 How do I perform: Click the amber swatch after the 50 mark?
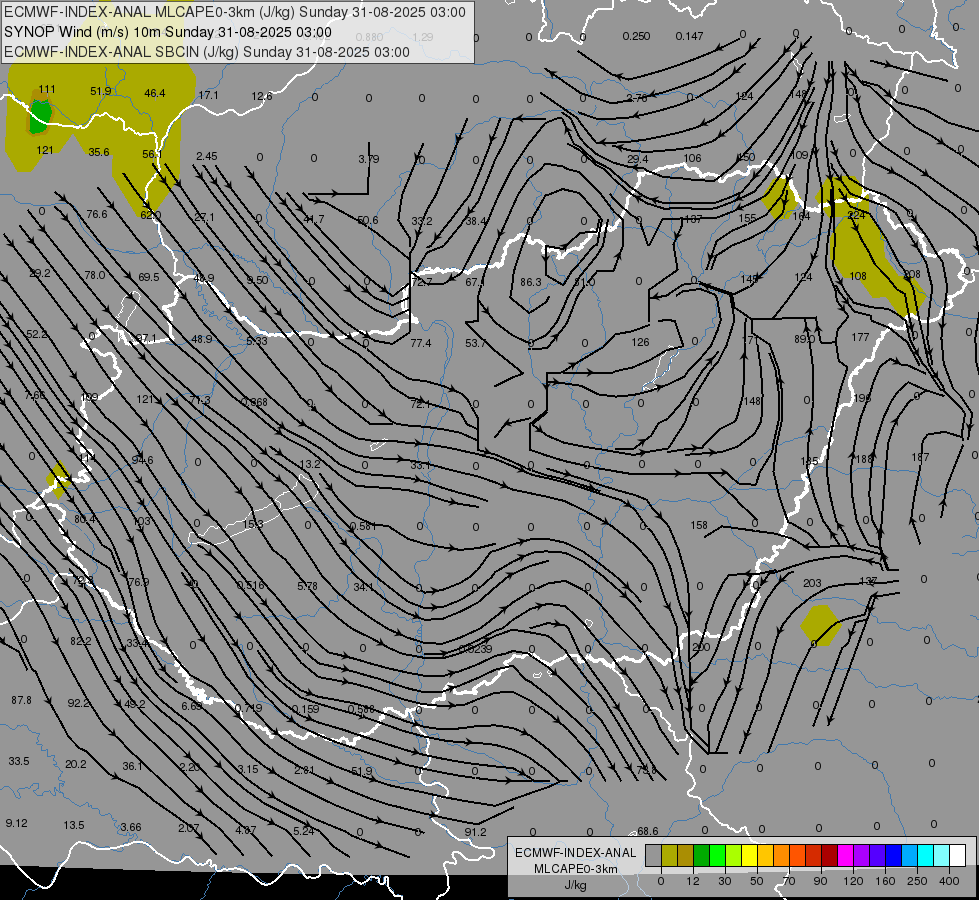point(765,855)
